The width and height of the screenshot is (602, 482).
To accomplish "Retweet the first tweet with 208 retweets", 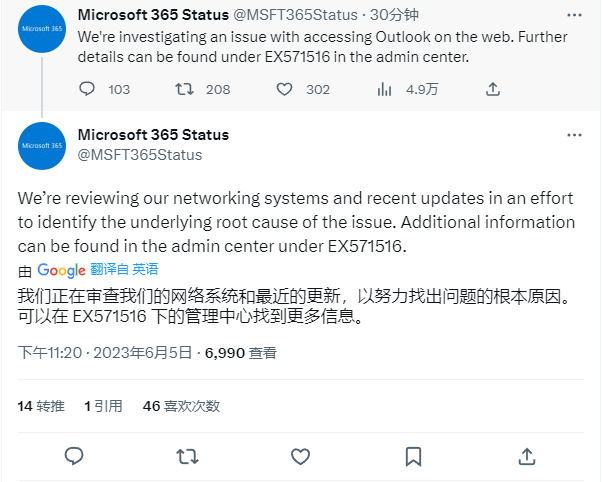I will click(185, 89).
